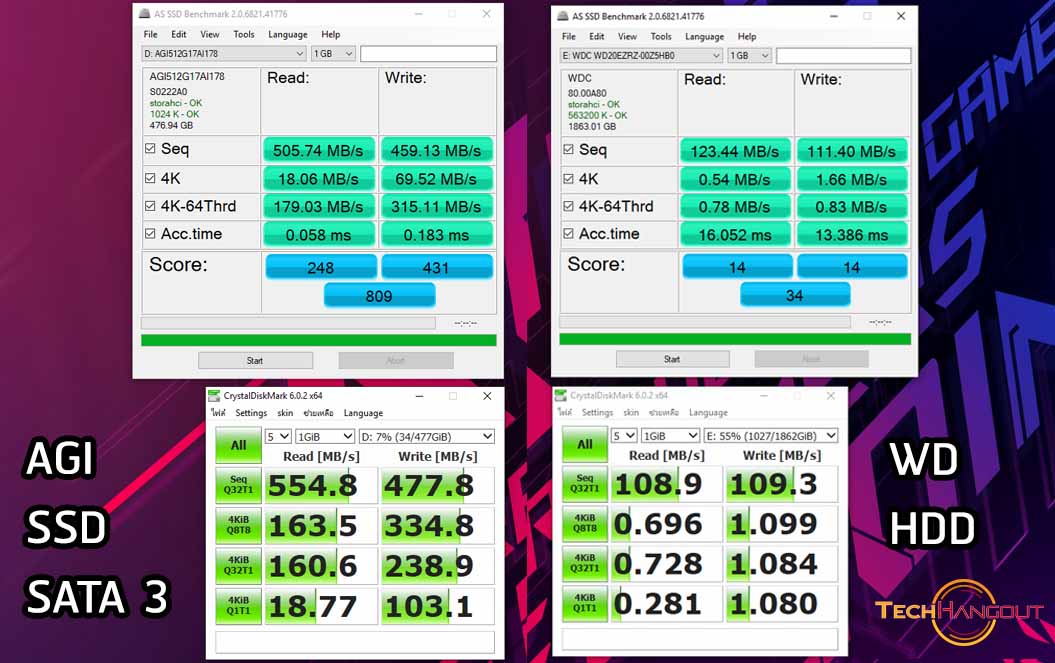1055x663 pixels.
Task: Open View menu in AGI AS SSD window
Action: click(209, 34)
